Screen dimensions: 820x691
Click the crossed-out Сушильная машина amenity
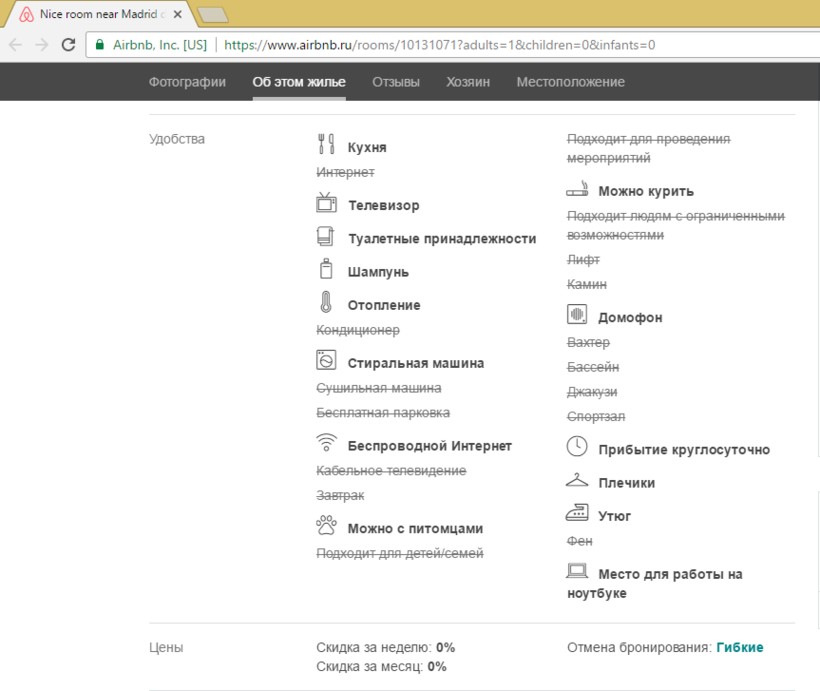point(379,388)
